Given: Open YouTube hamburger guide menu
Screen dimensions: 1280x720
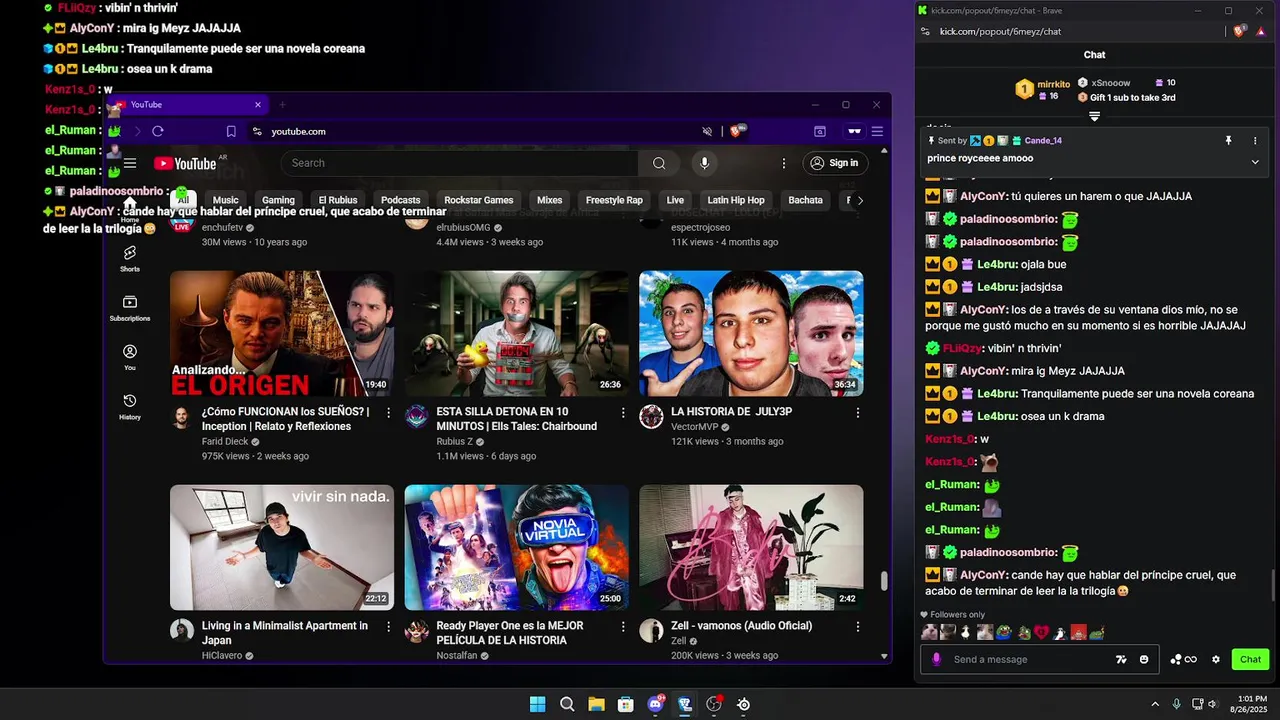Looking at the screenshot, I should [130, 163].
